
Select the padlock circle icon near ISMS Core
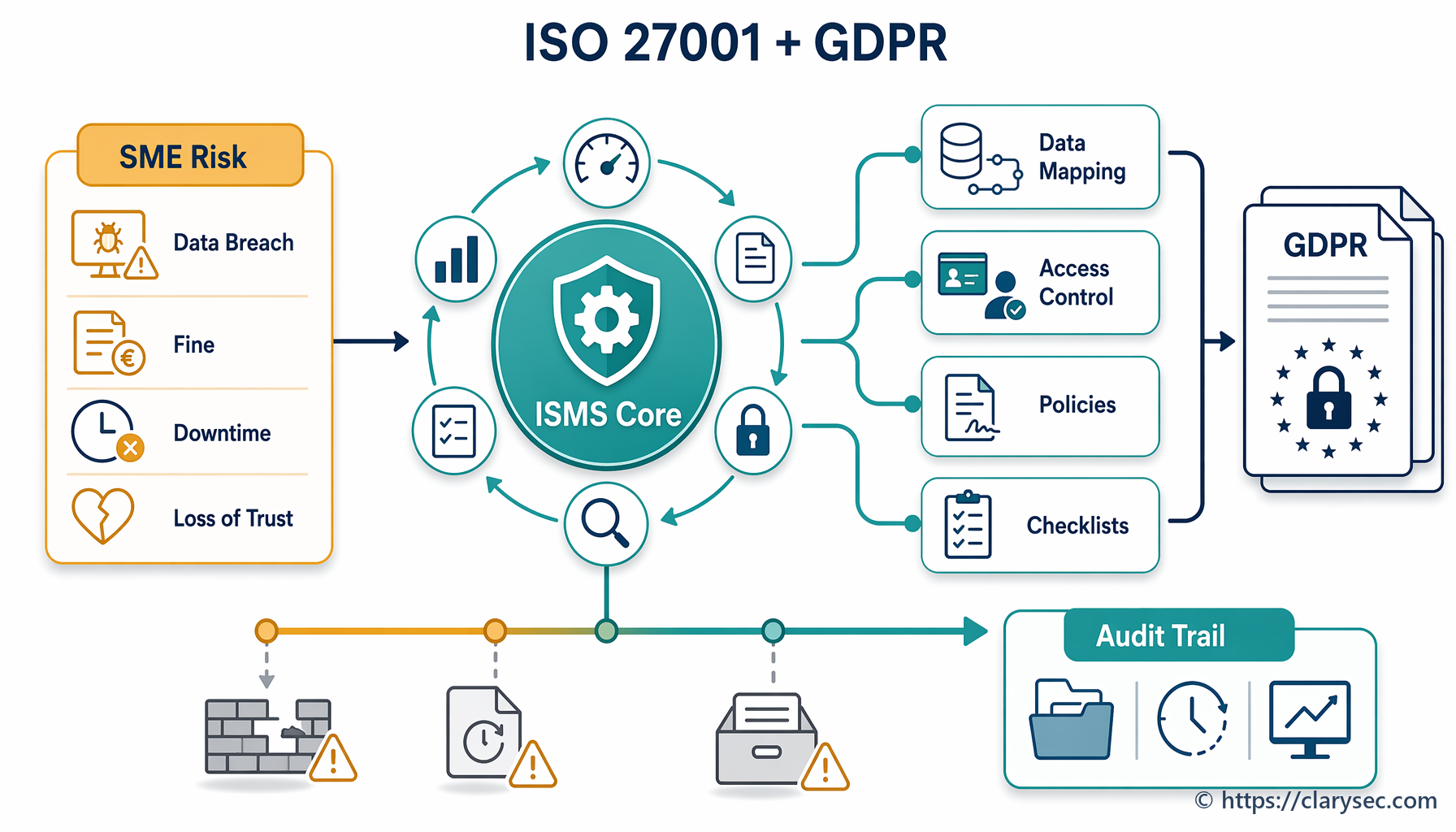[x=753, y=431]
